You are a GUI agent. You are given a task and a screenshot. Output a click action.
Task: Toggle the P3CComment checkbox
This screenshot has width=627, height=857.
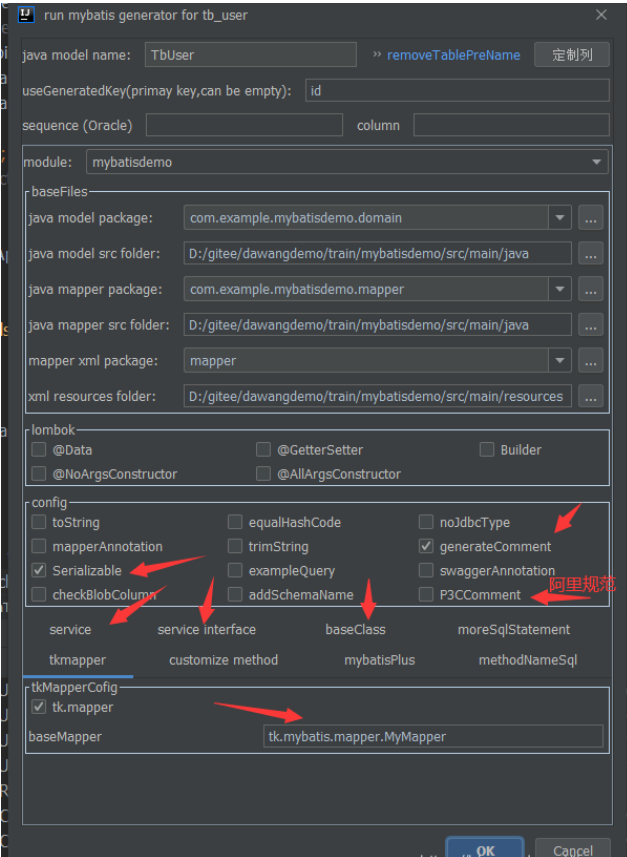point(427,595)
